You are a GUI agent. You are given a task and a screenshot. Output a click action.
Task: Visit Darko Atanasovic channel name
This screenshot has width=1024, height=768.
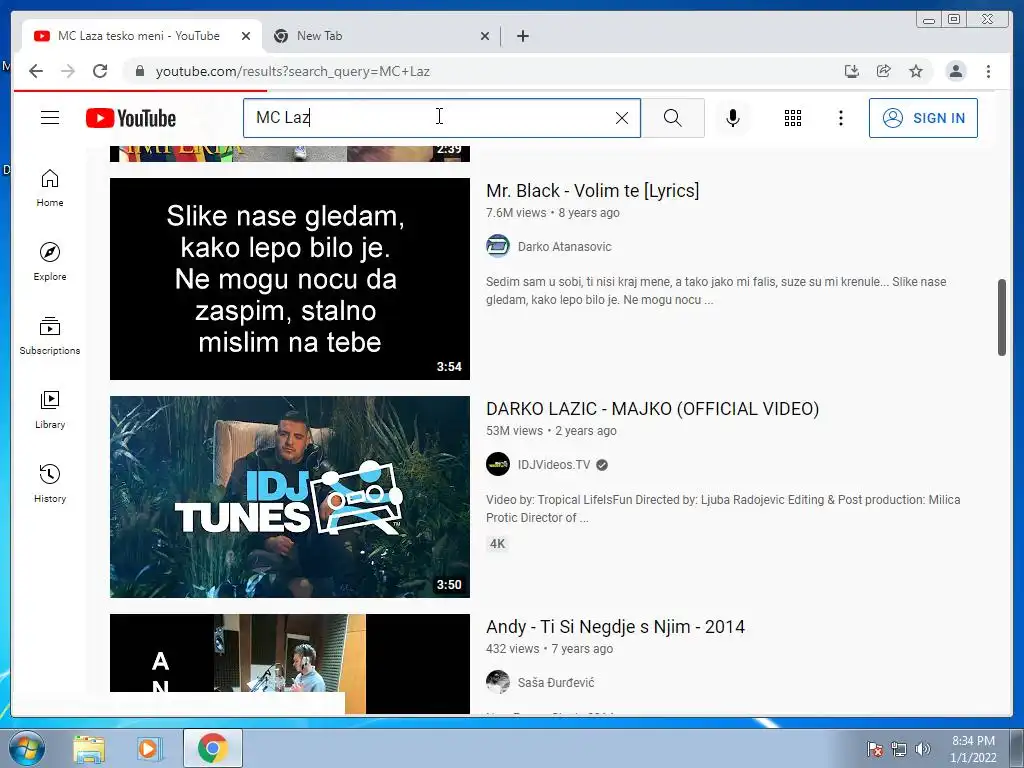pyautogui.click(x=564, y=247)
